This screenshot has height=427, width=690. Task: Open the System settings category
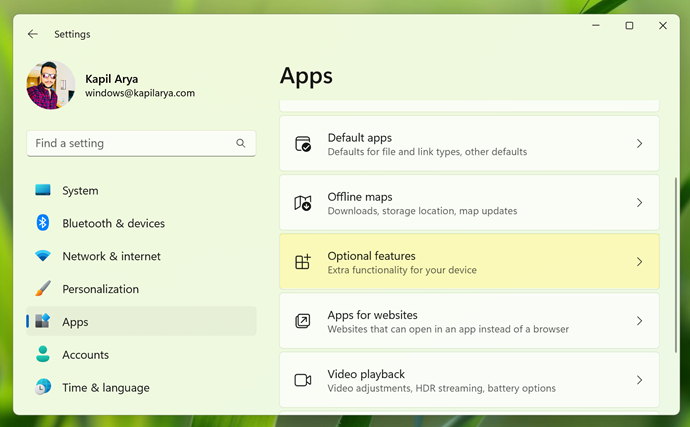(80, 190)
